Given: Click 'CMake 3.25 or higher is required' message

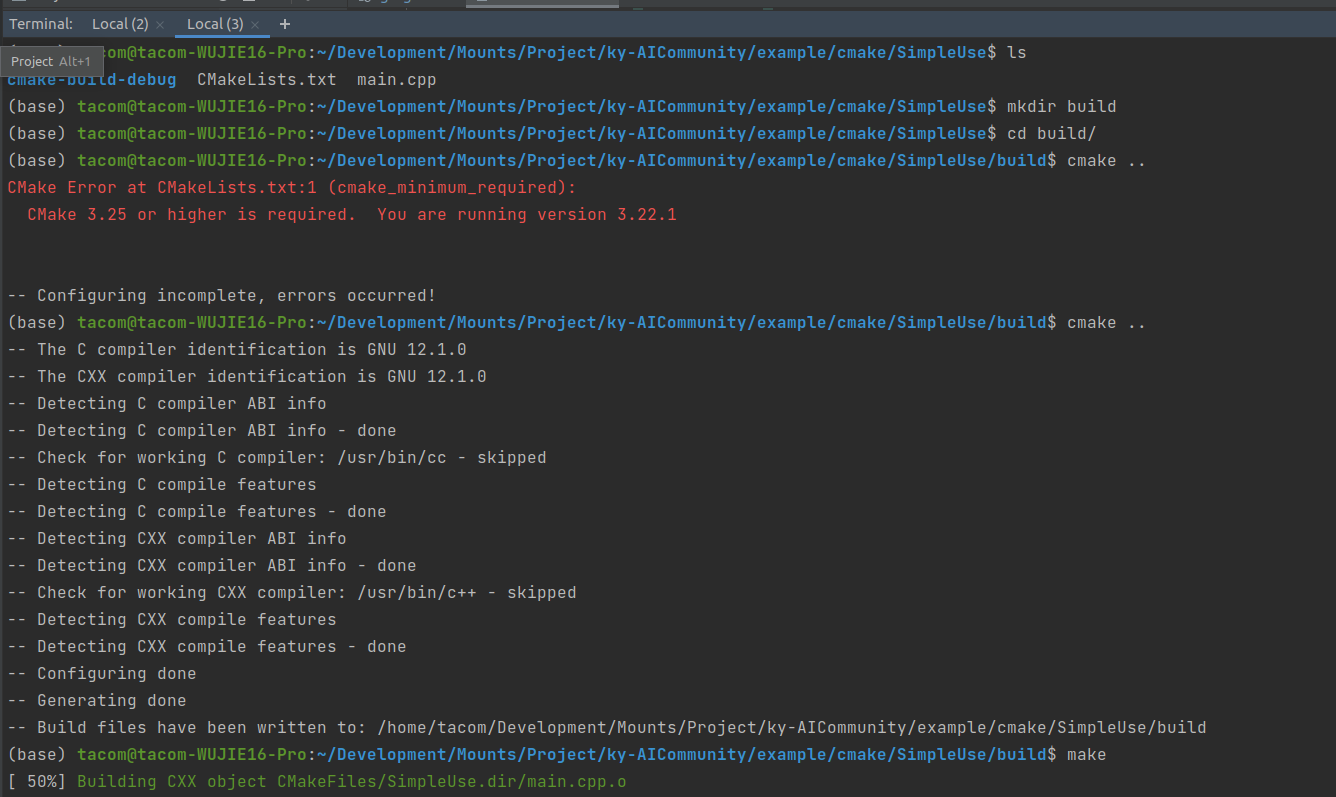Looking at the screenshot, I should coord(191,214).
